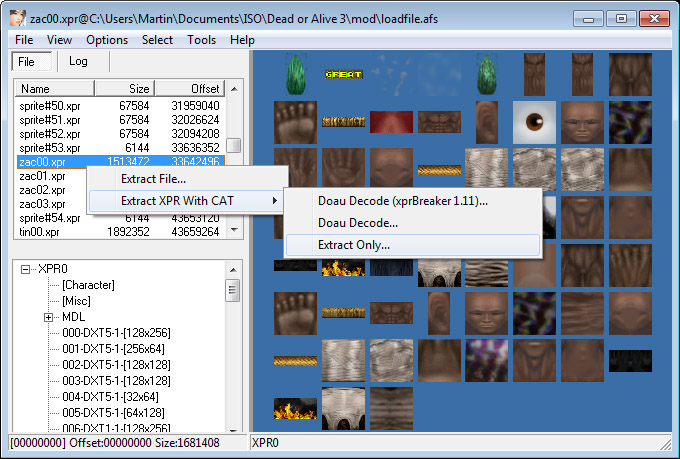Open the Select menu

pyautogui.click(x=157, y=40)
